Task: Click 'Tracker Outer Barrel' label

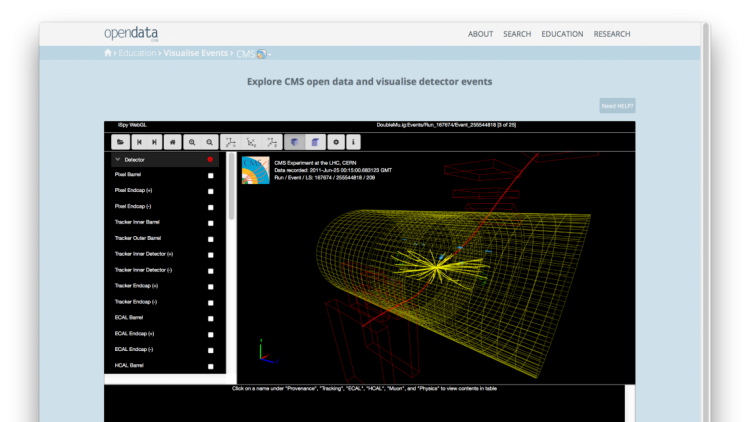Action: [138, 238]
